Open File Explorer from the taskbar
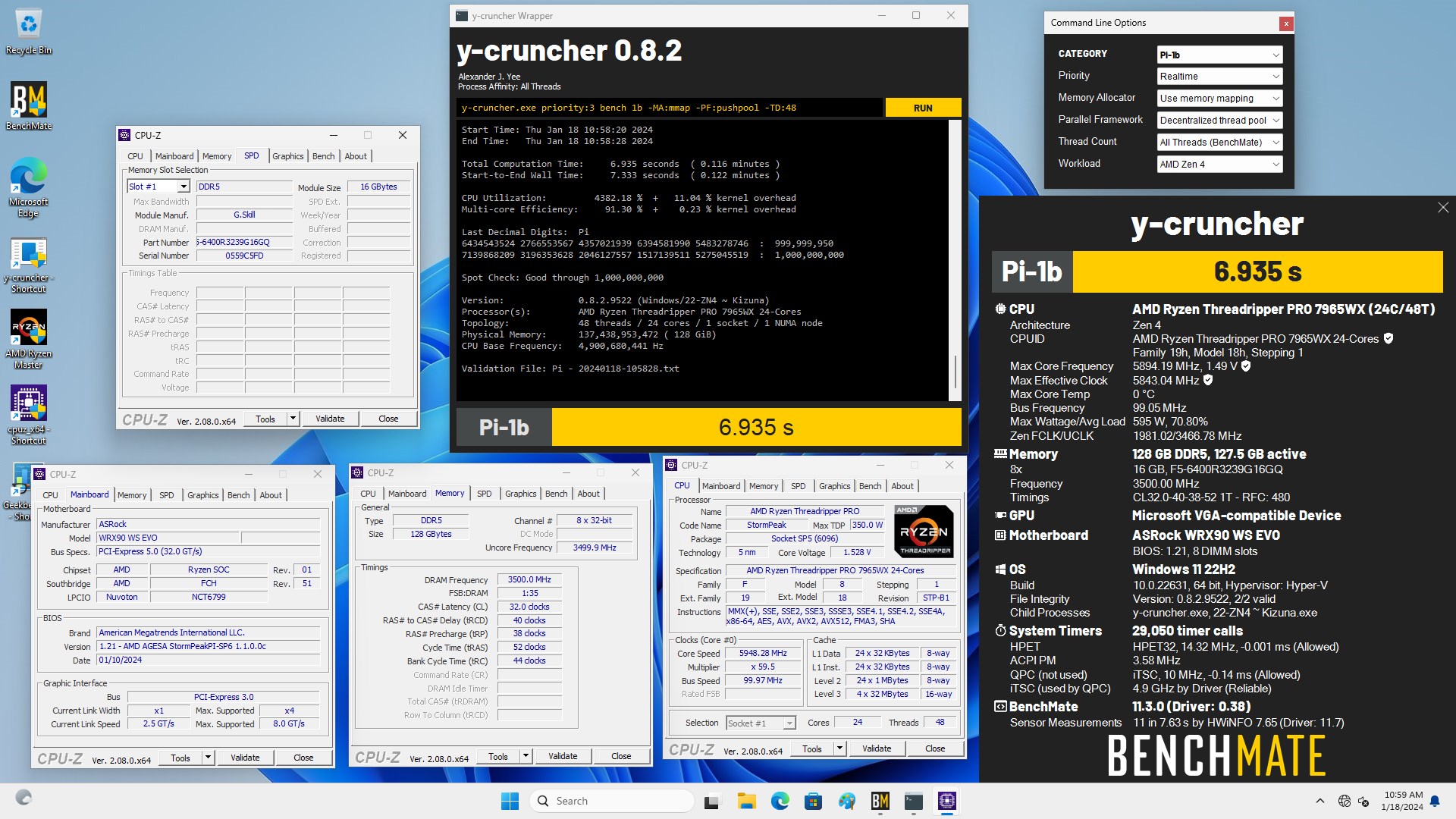This screenshot has height=819, width=1456. [746, 801]
